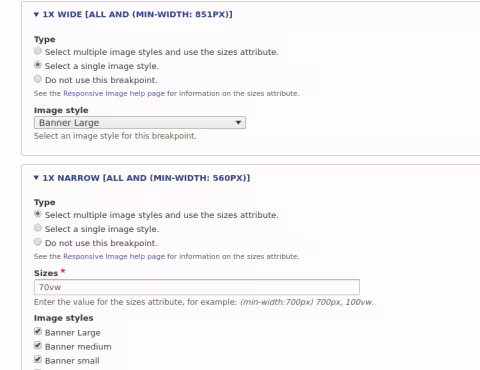Select multiple image styles radio for 1X WIDE

point(38,51)
